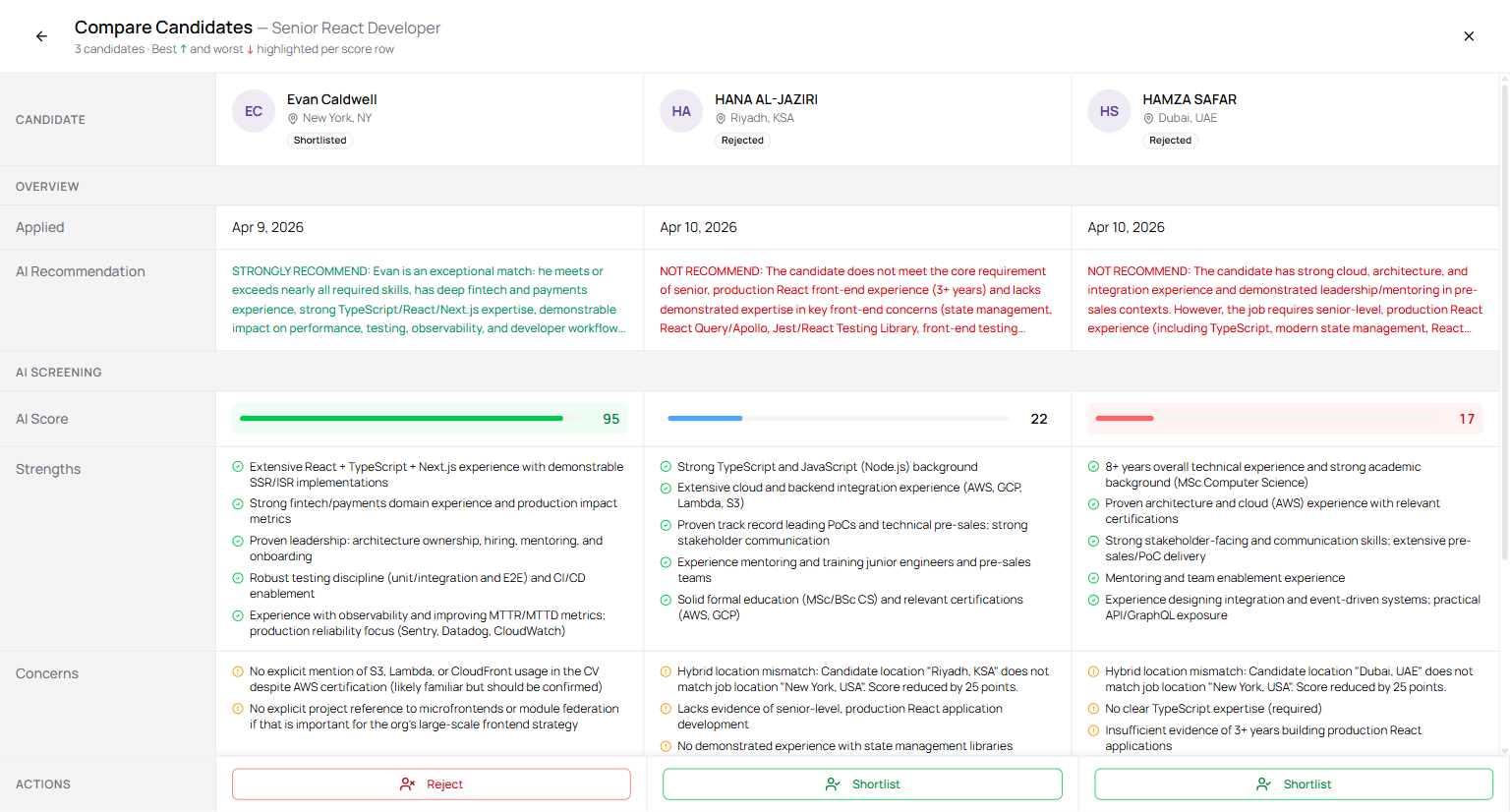Click location pin icon next to Dubai, UAE
The height and width of the screenshot is (812, 1510).
[1148, 119]
